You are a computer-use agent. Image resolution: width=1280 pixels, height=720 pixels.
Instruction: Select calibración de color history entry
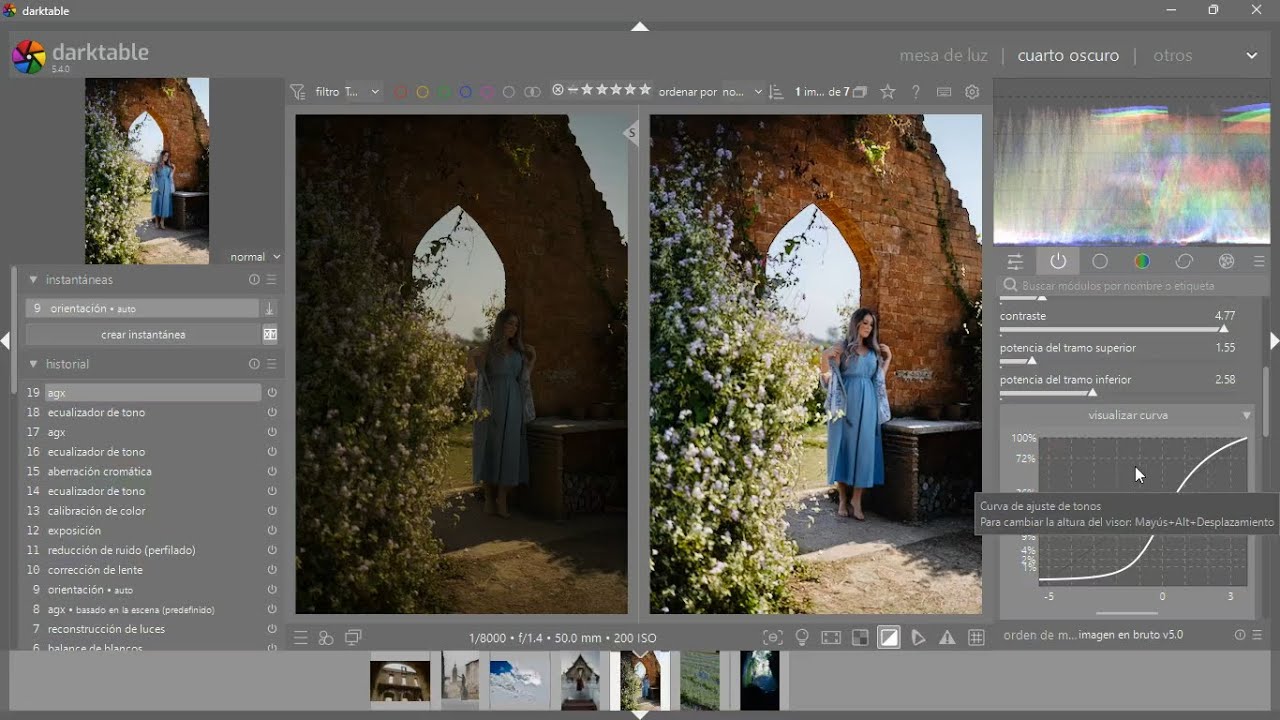point(97,511)
